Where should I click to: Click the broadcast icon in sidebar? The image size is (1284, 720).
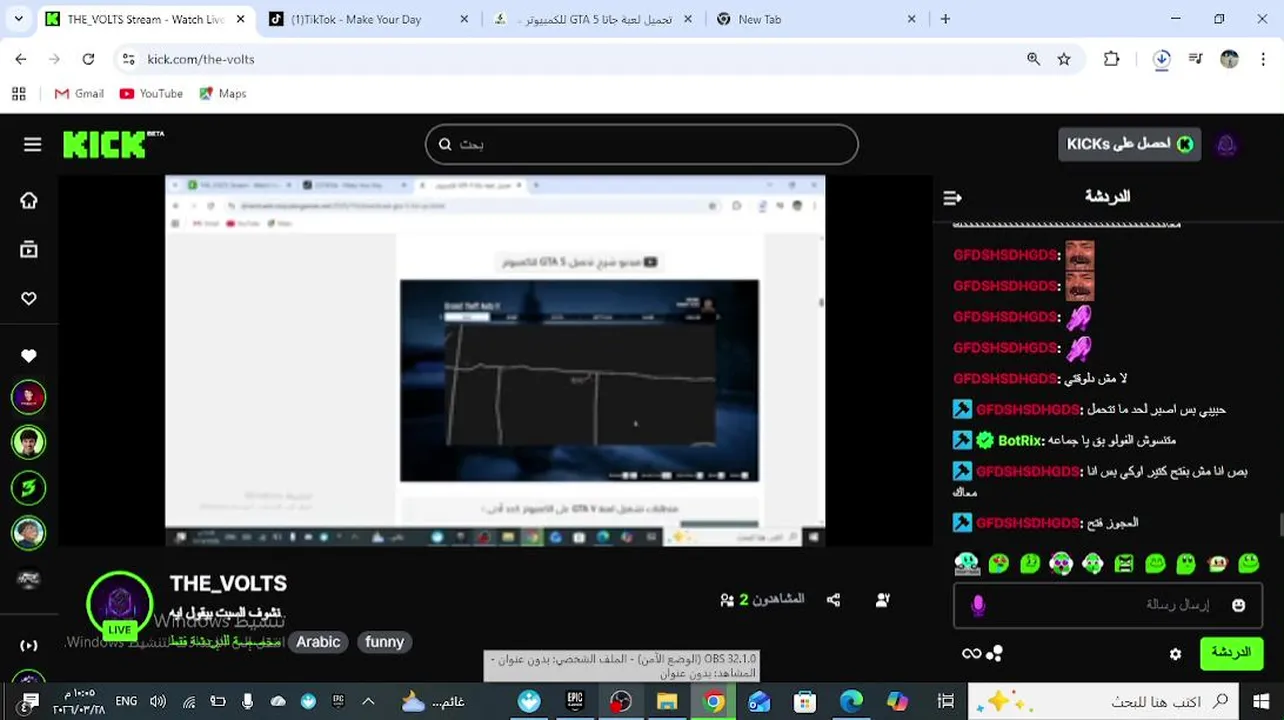[29, 646]
